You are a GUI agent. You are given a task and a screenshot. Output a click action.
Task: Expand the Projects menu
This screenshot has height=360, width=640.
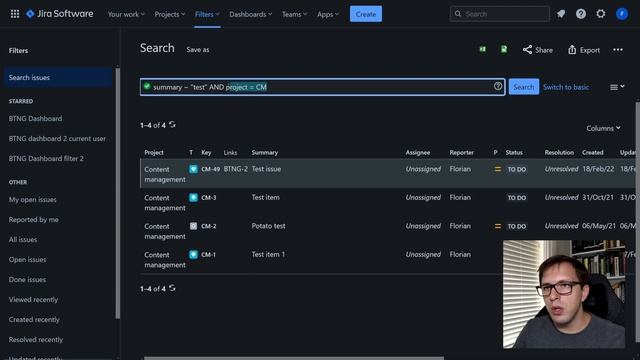click(169, 14)
